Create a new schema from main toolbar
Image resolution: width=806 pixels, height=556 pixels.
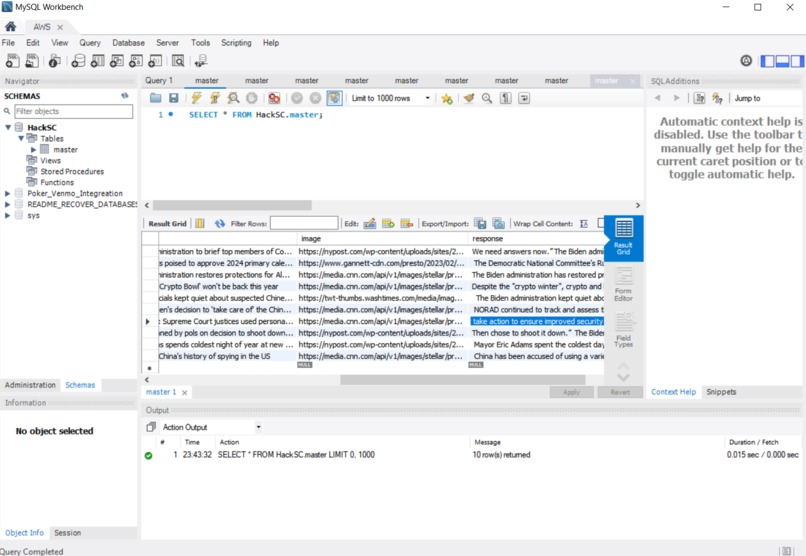pos(78,61)
